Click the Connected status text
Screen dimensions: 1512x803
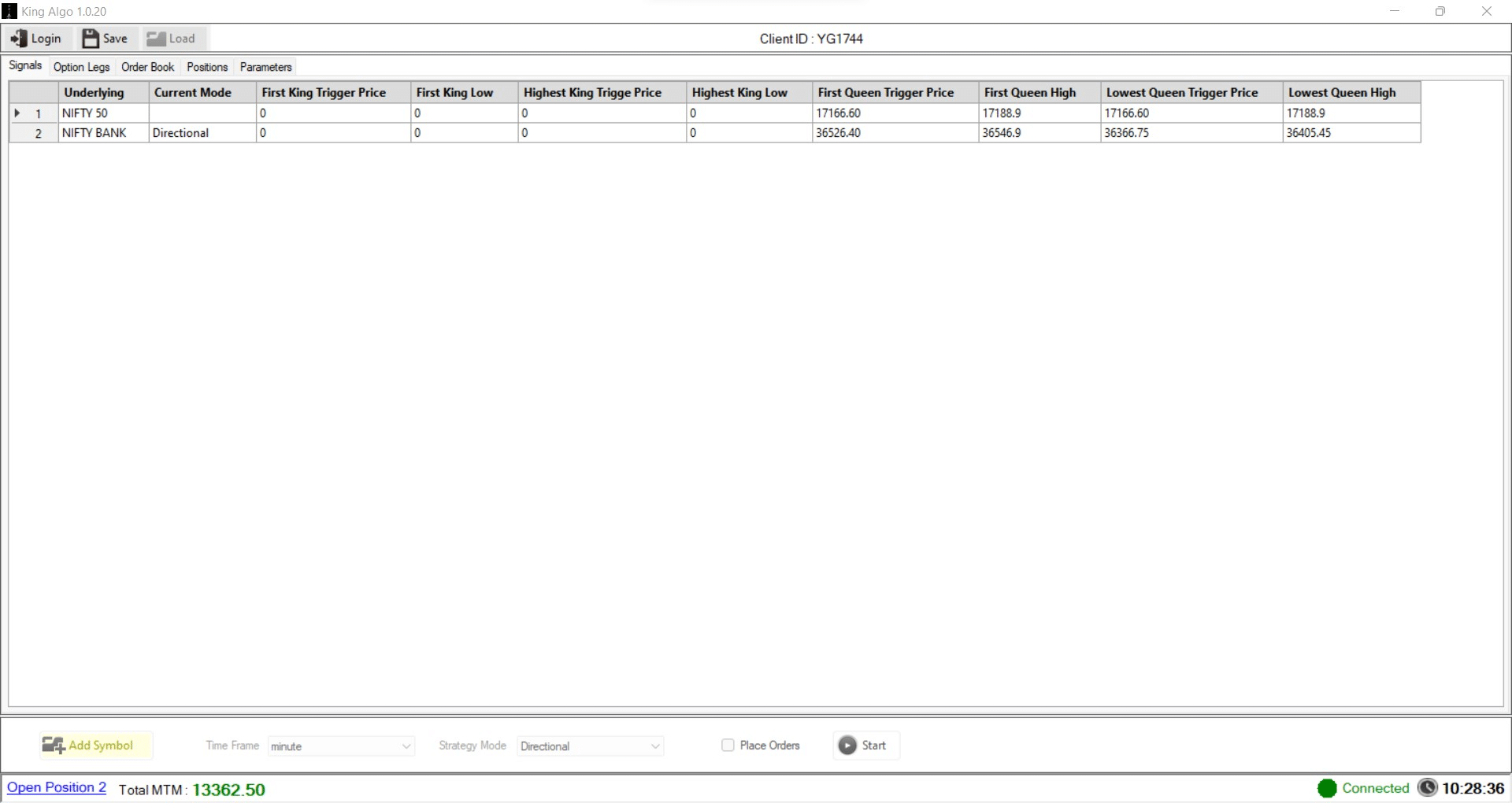1375,788
